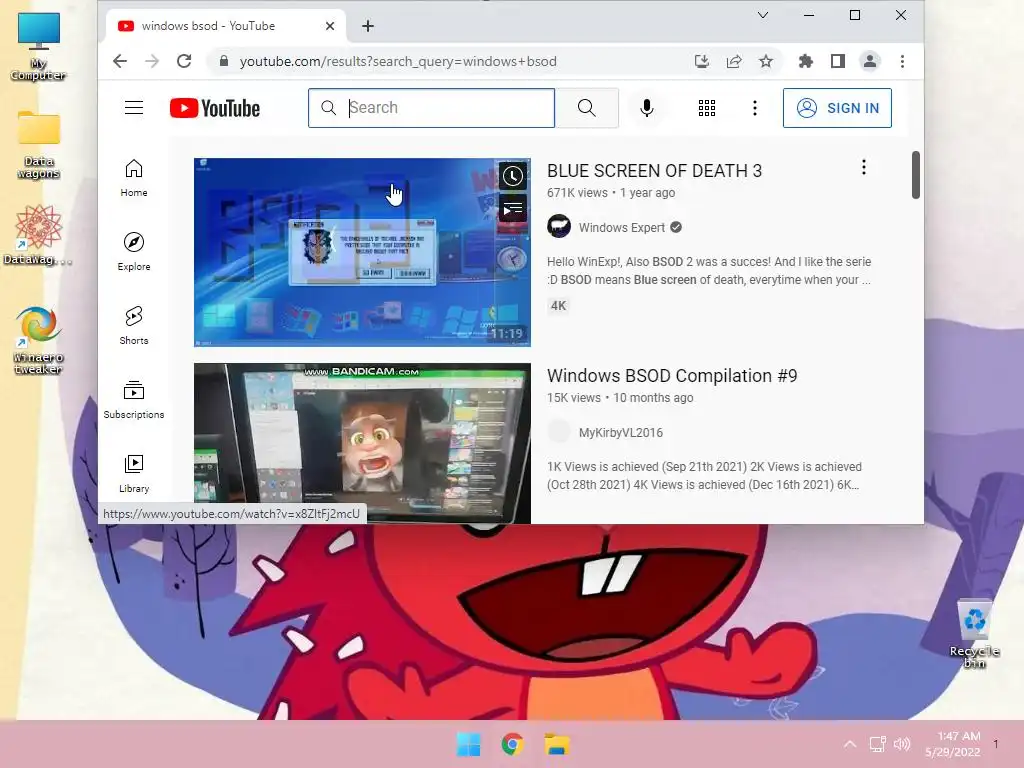The image size is (1024, 768).
Task: Add BLUE SCREEN OF DEATH 3 to Watch later
Action: click(513, 176)
